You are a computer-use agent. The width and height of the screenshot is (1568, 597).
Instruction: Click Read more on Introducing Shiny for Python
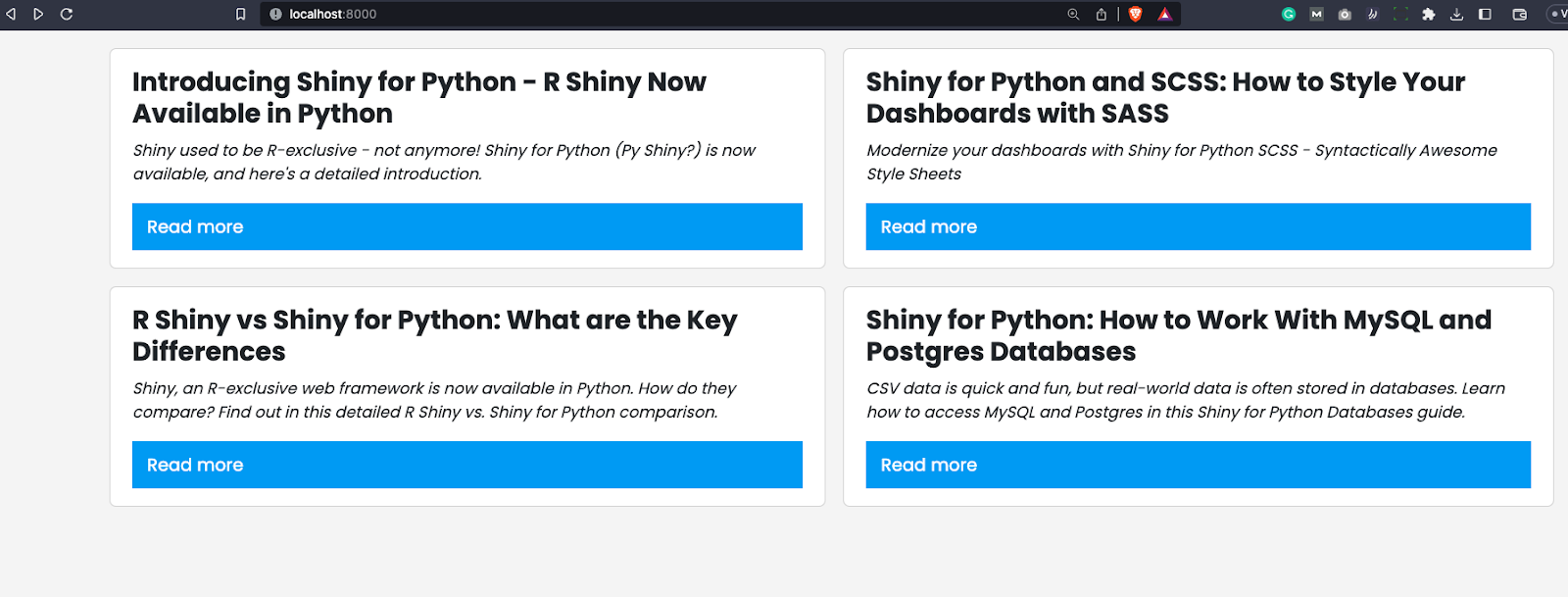[467, 226]
